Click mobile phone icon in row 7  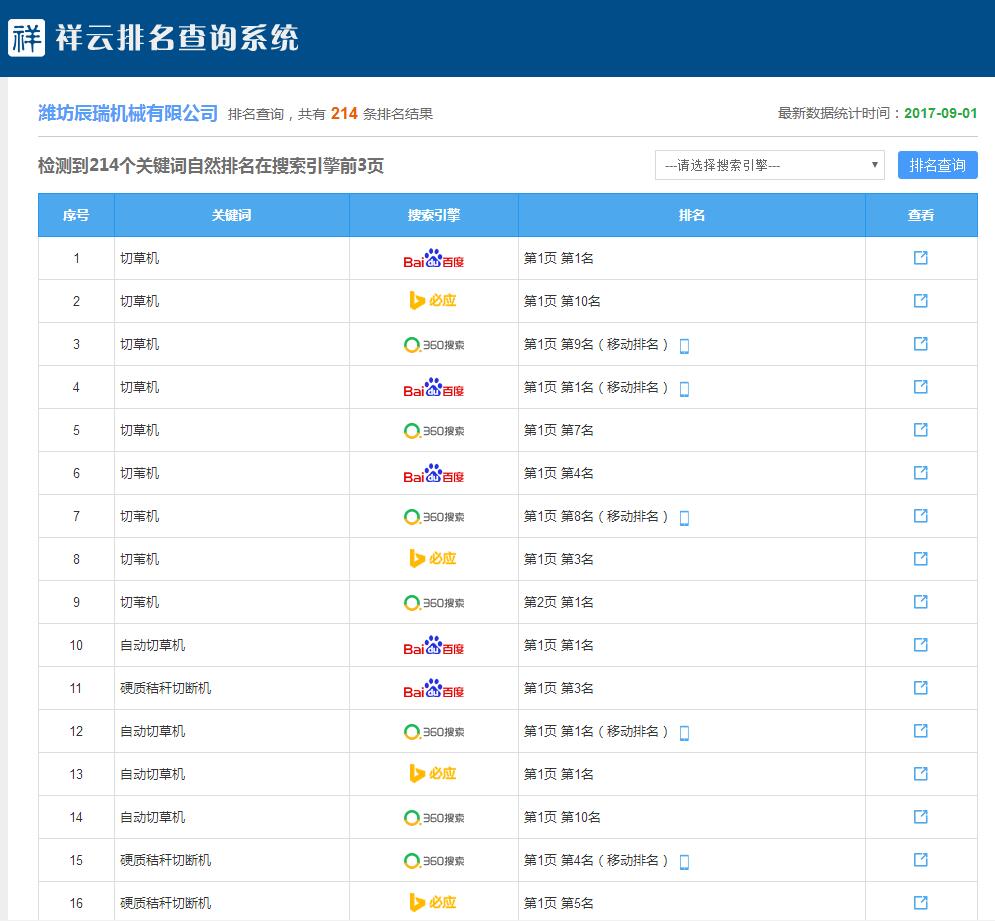coord(684,518)
